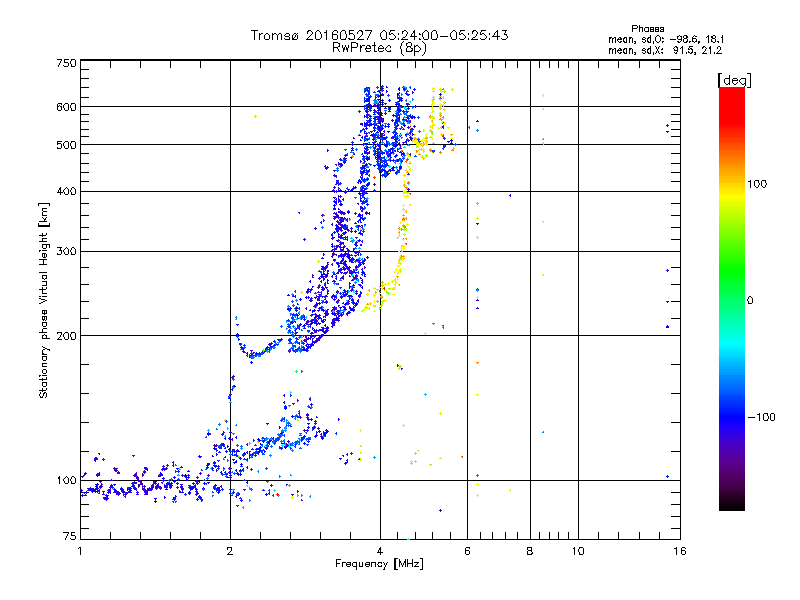Click the 'Stationary phase Virtual Height [km]' axis title
The width and height of the screenshot is (800, 600).
(x=43, y=300)
